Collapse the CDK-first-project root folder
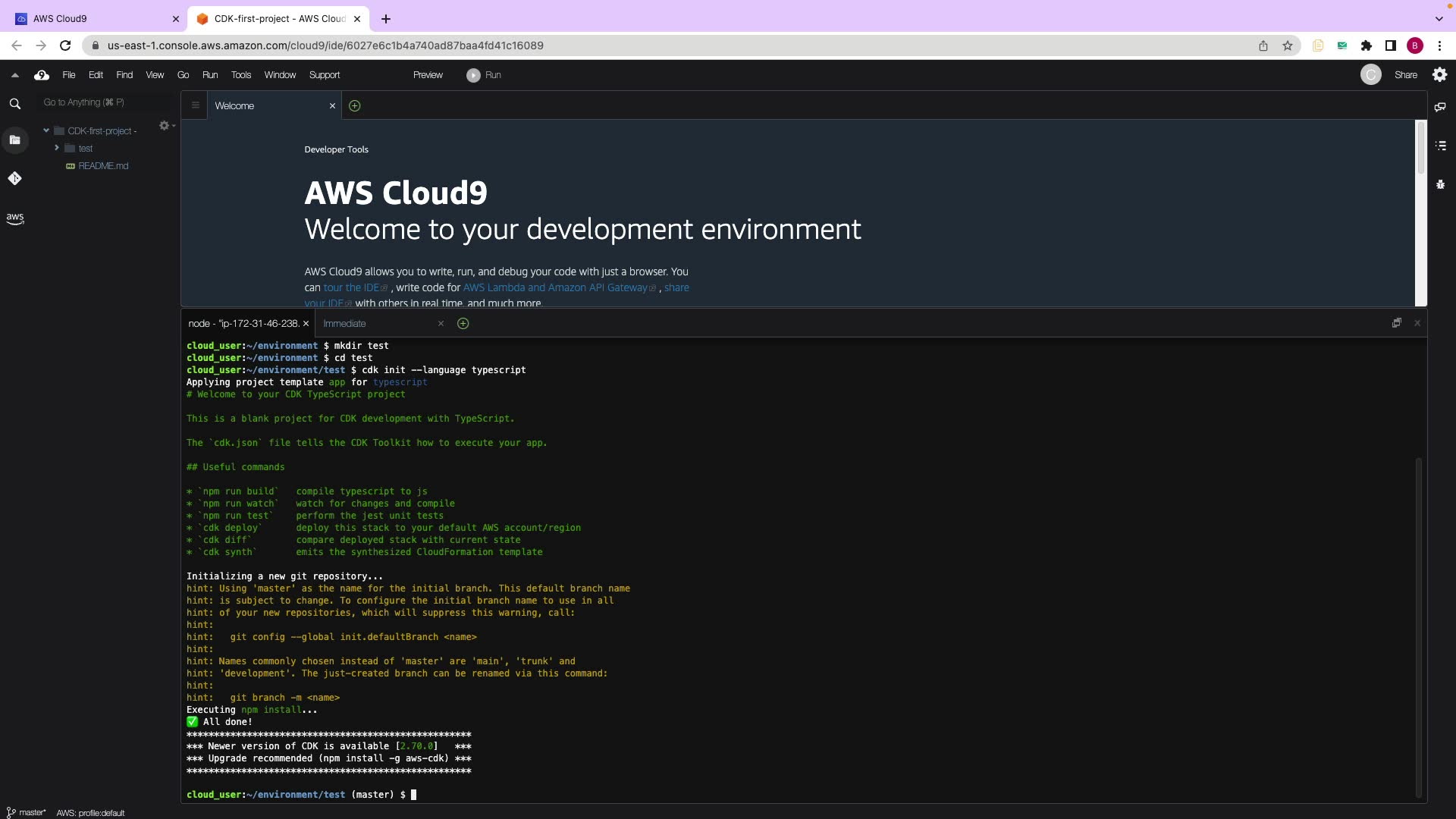The width and height of the screenshot is (1456, 819). (x=46, y=130)
